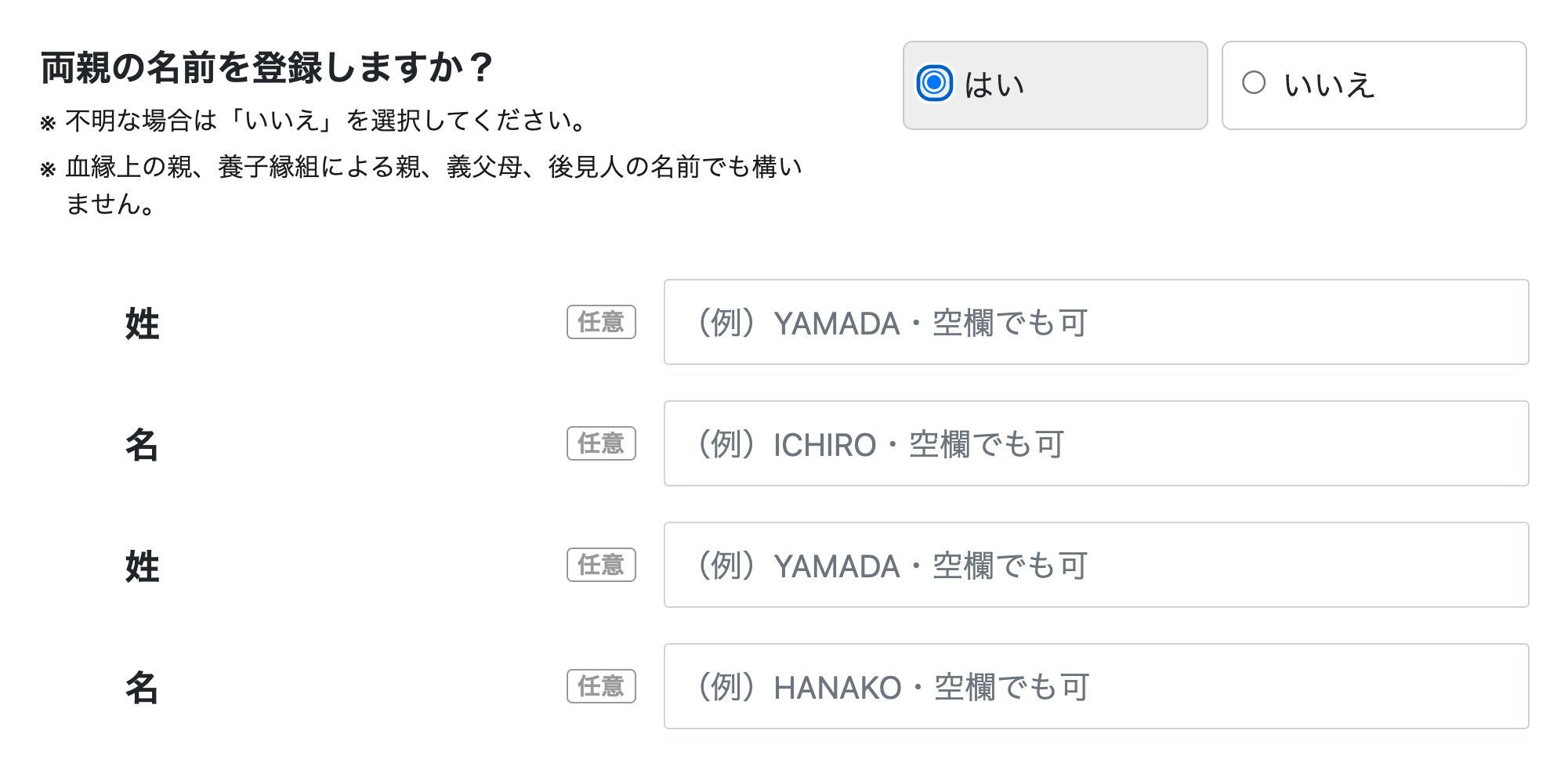1568x770 pixels.
Task: Select the はい radio button
Action: click(x=935, y=81)
